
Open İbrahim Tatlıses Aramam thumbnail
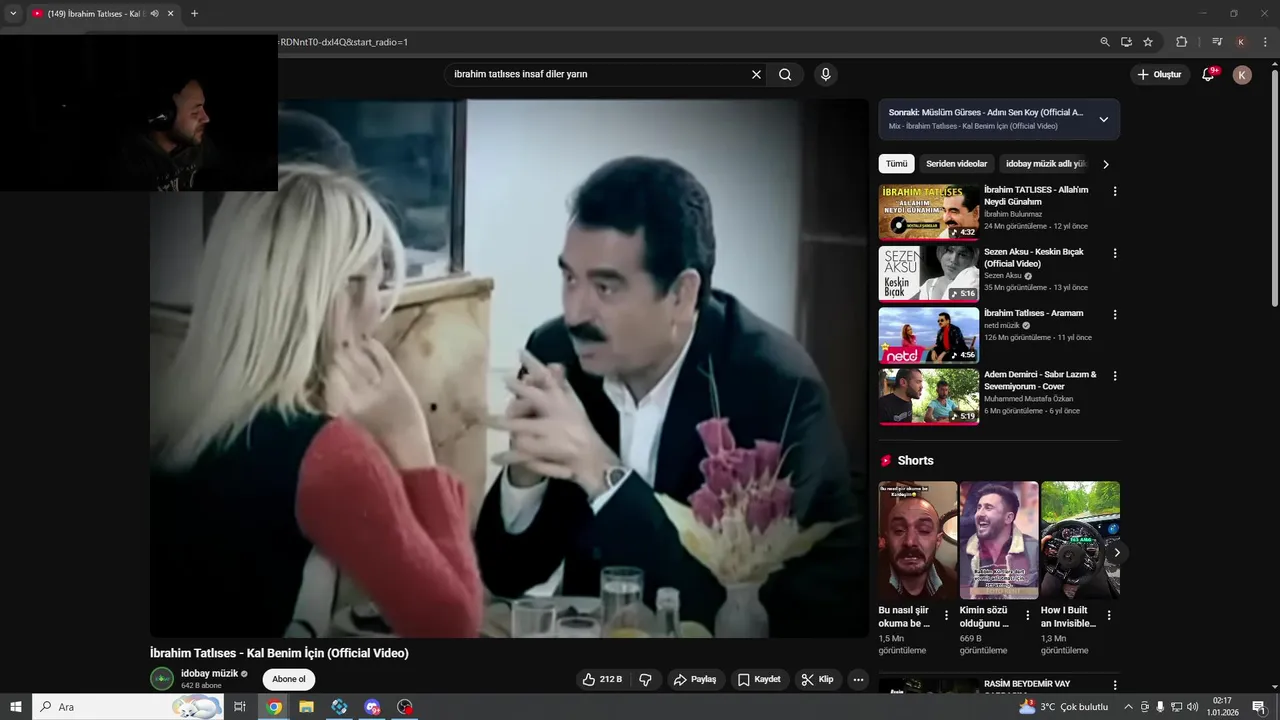click(929, 335)
